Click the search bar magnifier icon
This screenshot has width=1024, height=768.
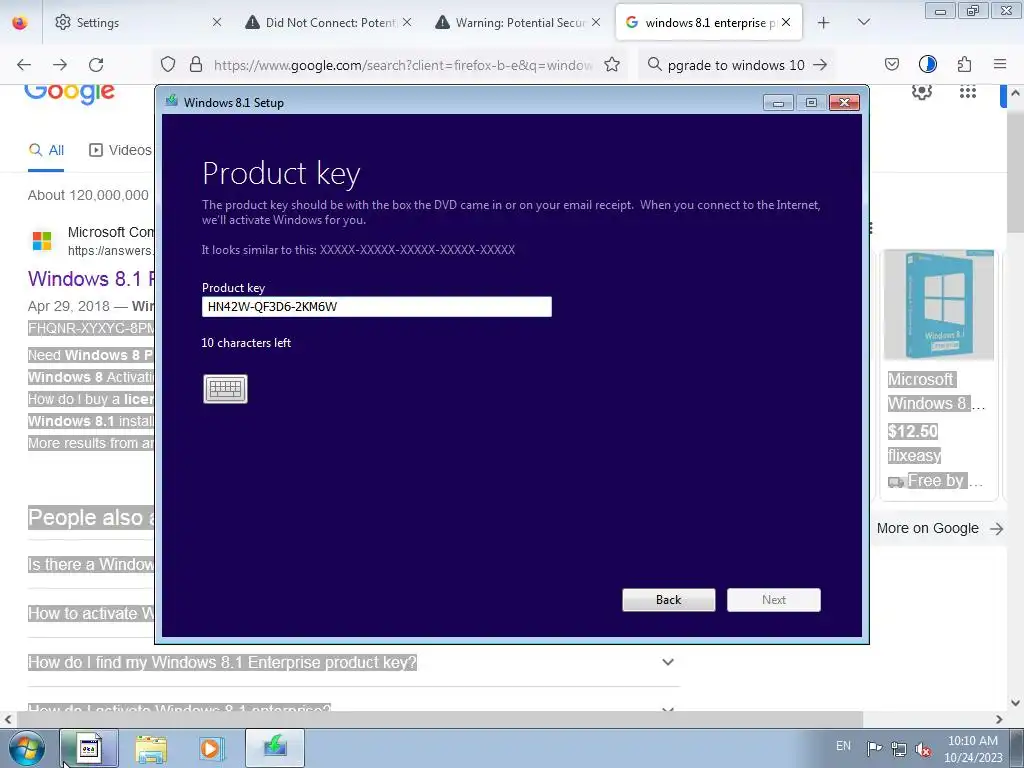[x=654, y=65]
